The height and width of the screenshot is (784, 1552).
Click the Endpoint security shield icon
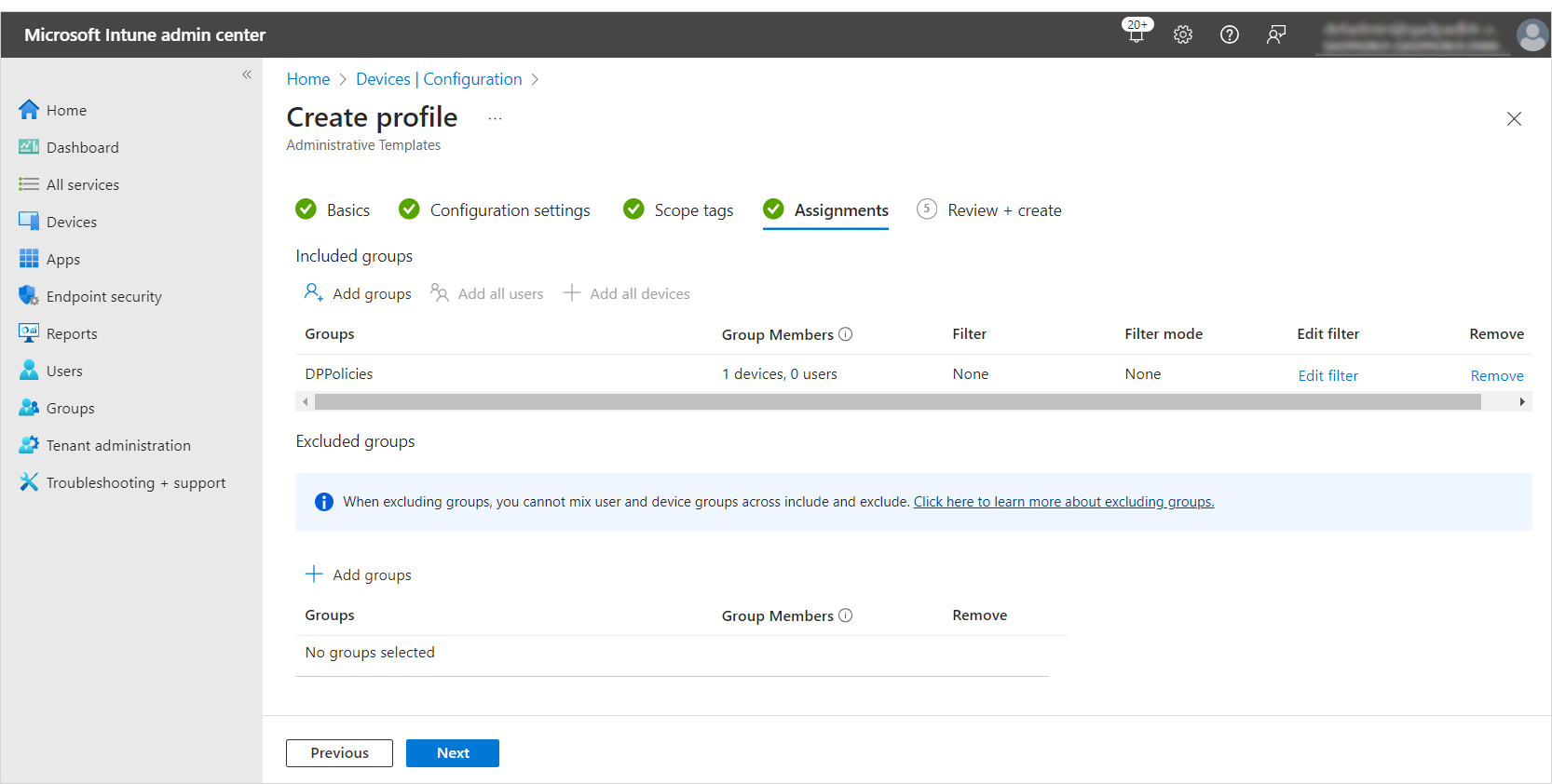[29, 296]
